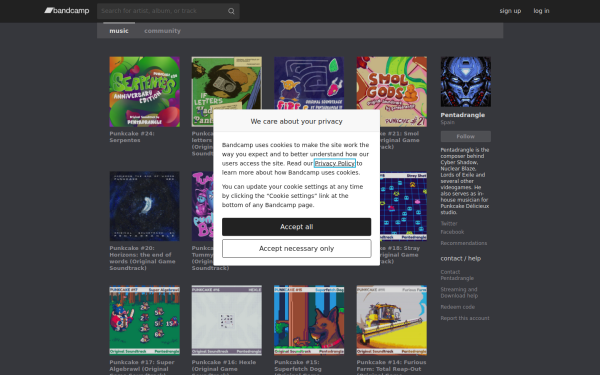This screenshot has height=375, width=600.
Task: Focus the artist, album, or track search field
Action: pyautogui.click(x=168, y=11)
